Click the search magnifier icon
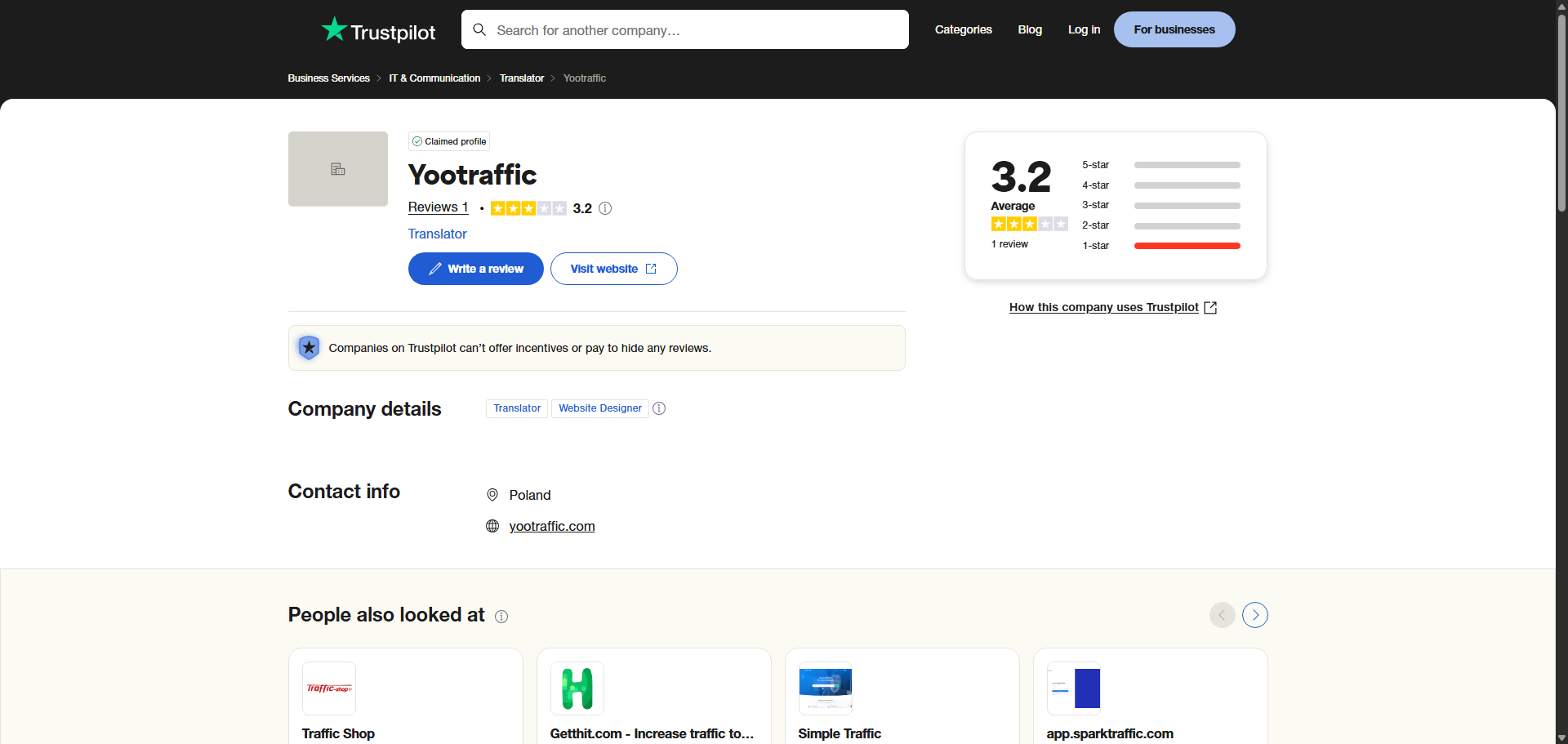 (479, 29)
